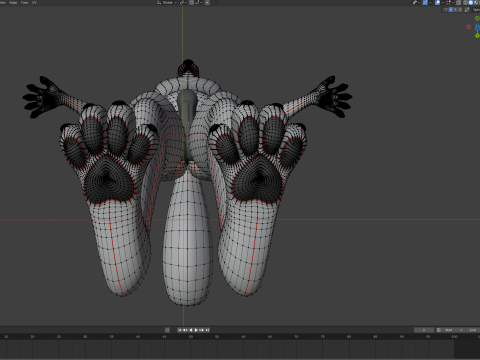The image size is (480, 360).
Task: Jump to previous keyframe
Action: [185, 330]
